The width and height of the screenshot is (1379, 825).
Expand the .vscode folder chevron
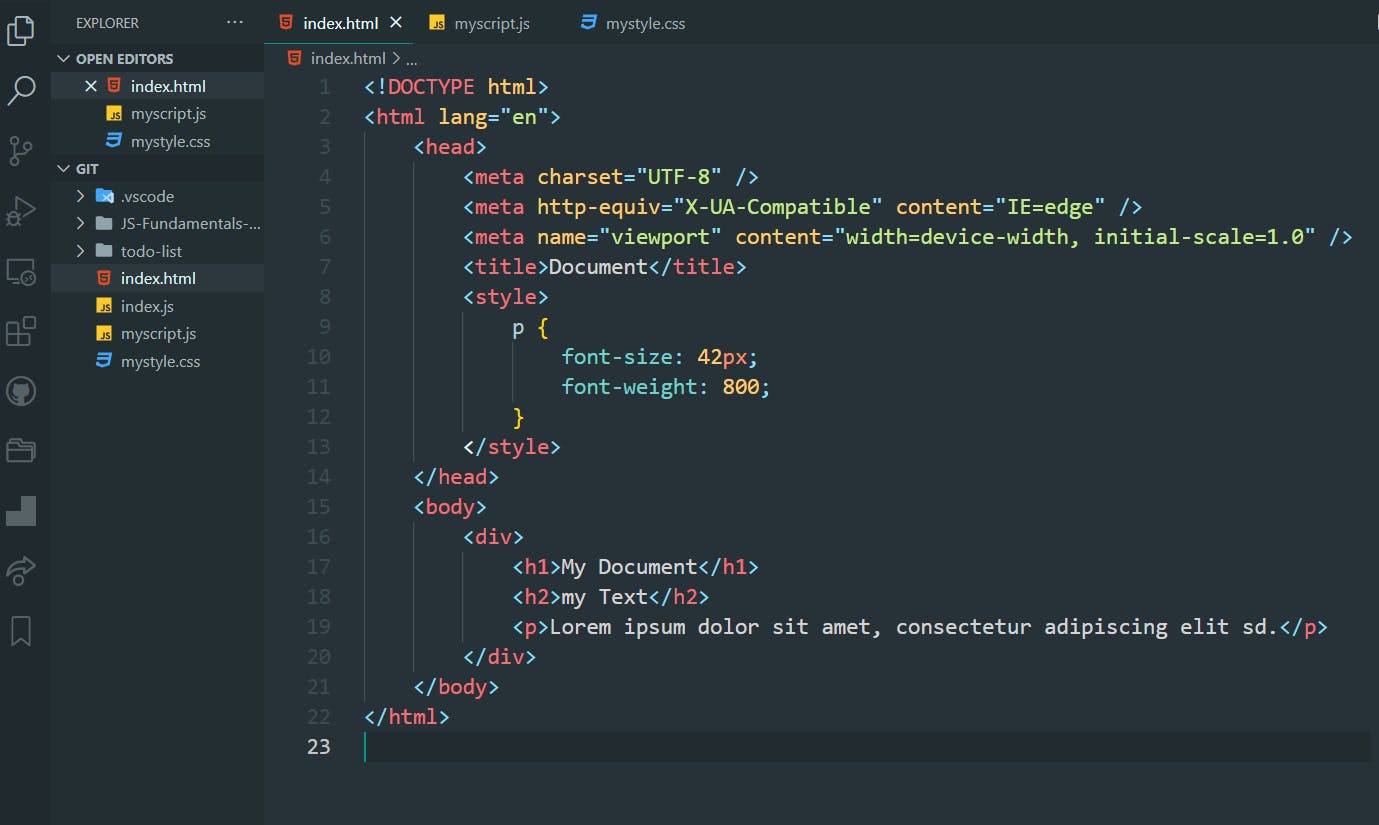point(80,196)
